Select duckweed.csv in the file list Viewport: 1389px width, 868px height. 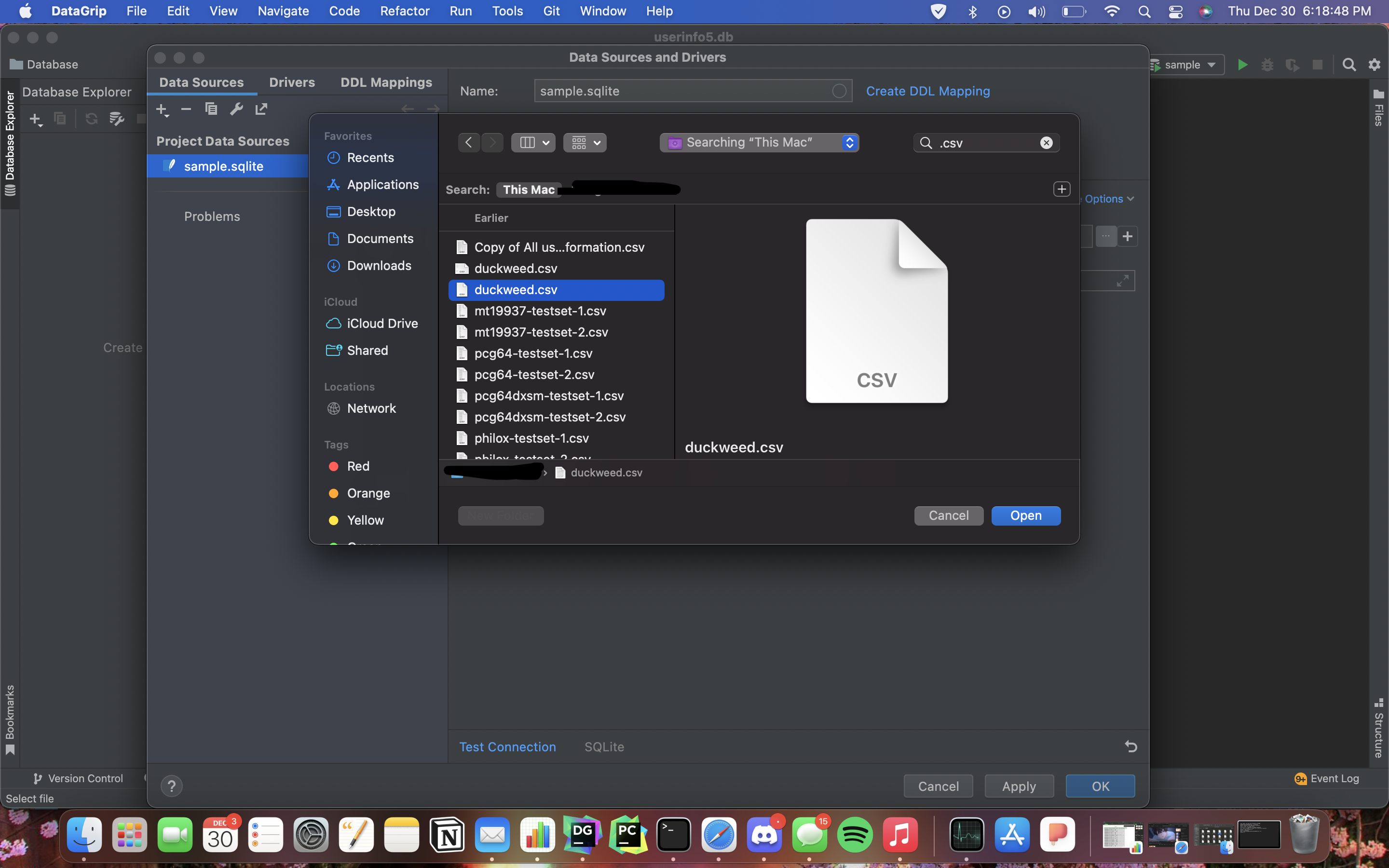[515, 290]
